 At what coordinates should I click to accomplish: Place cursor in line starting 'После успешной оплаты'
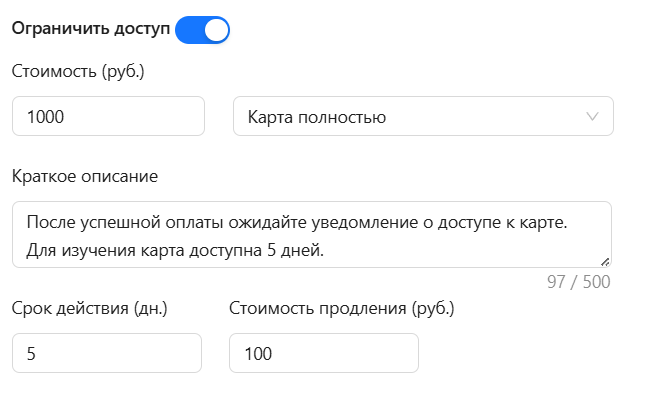tap(297, 221)
